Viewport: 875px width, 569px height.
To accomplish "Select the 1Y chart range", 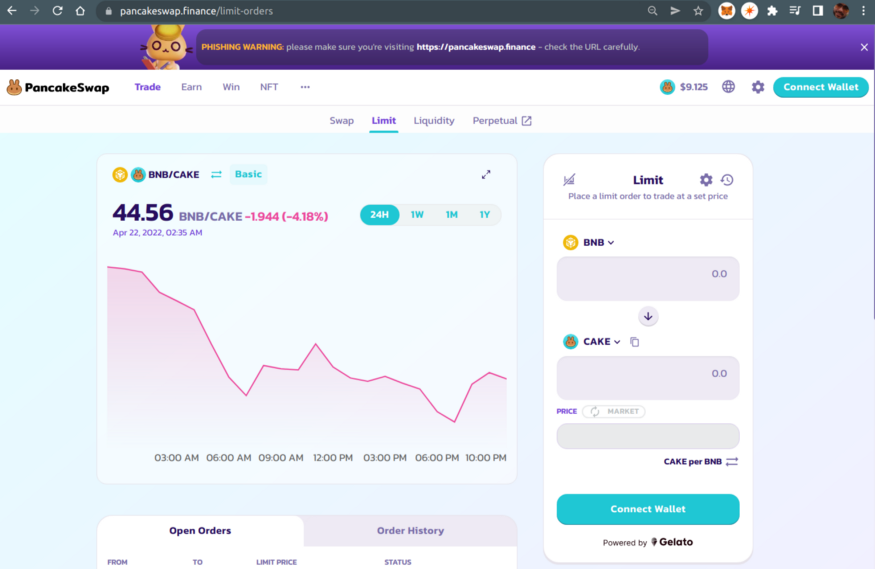I will coord(484,215).
